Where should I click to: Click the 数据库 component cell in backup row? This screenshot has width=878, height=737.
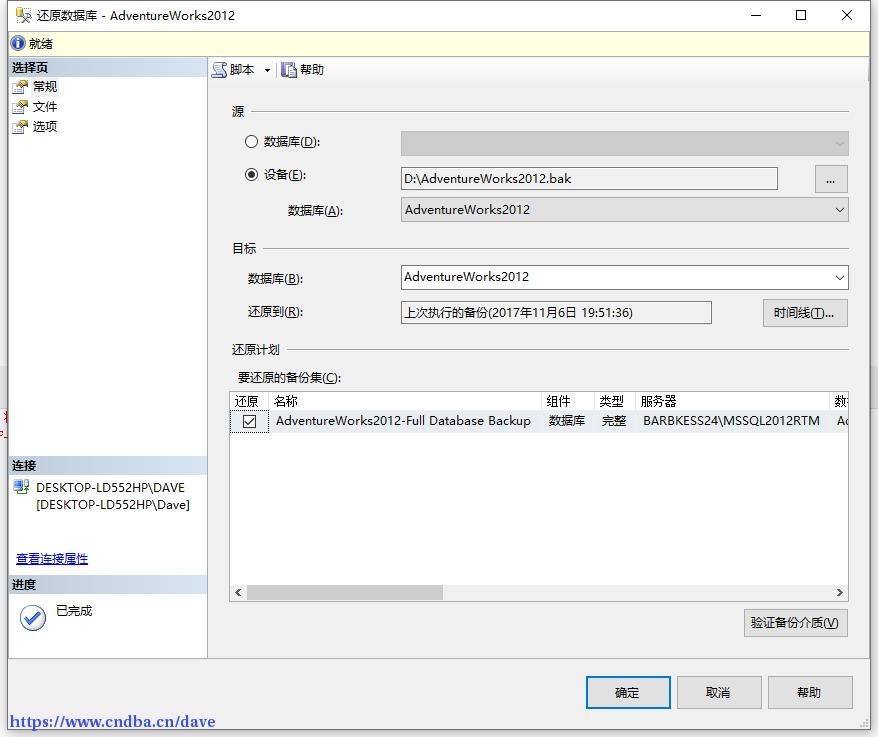[567, 421]
